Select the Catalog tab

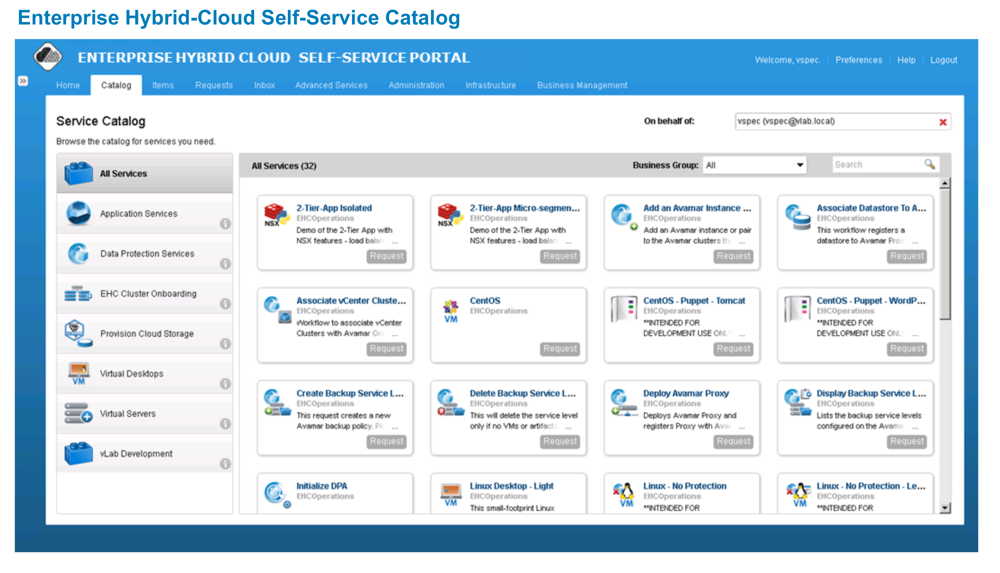coord(116,85)
